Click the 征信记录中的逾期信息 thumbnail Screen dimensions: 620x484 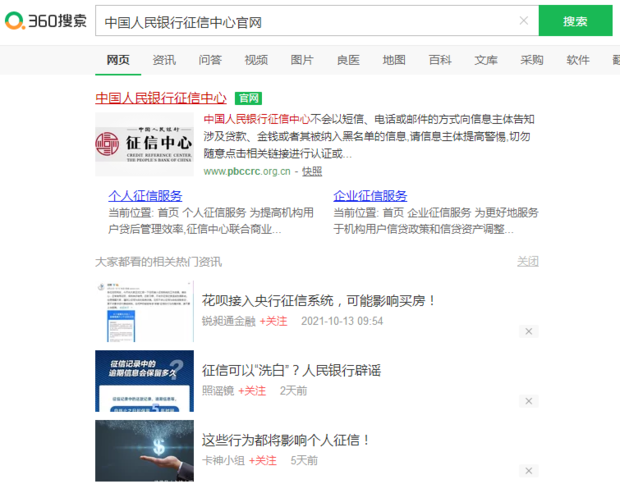[144, 381]
